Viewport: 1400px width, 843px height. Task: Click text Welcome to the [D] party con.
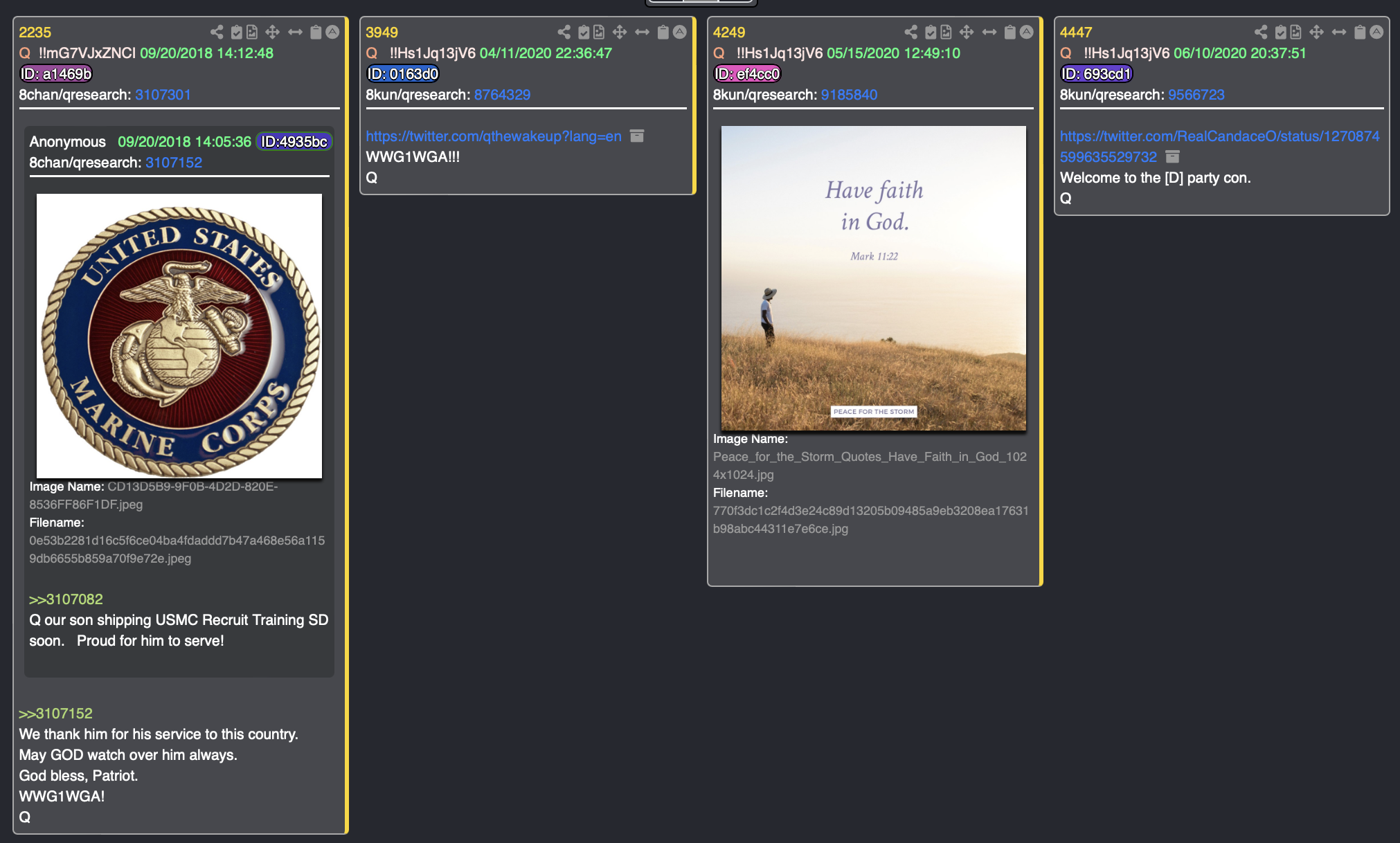tap(1155, 178)
